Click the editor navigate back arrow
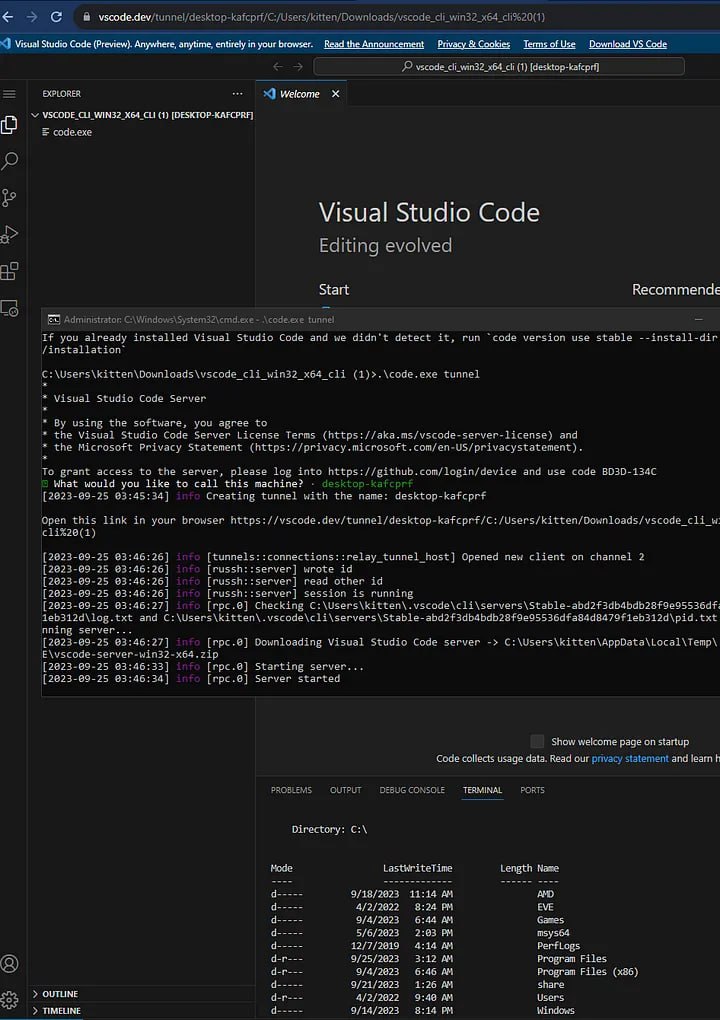Viewport: 720px width, 1020px height. [x=278, y=66]
